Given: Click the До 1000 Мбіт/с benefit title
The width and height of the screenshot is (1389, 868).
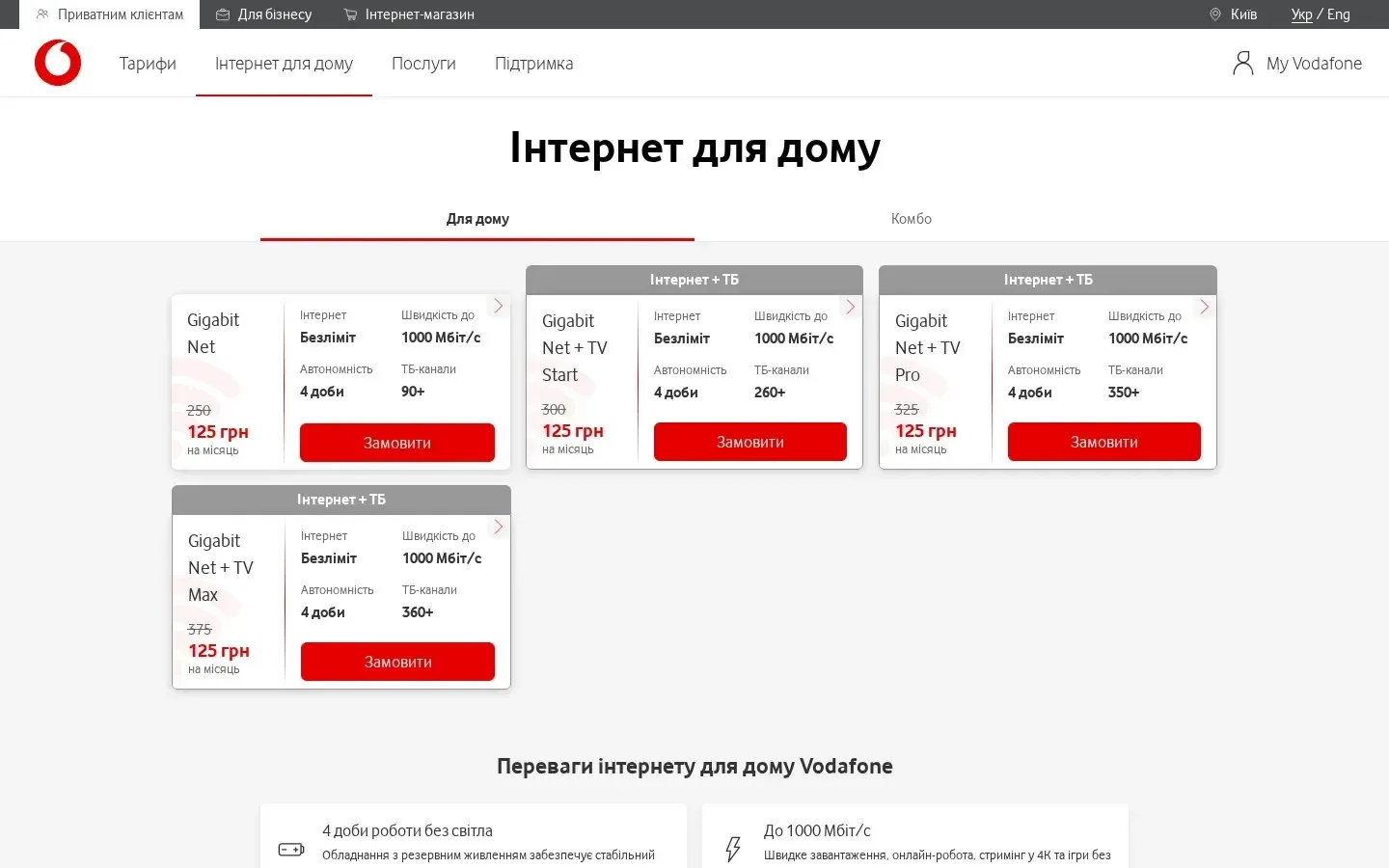Looking at the screenshot, I should (x=817, y=830).
